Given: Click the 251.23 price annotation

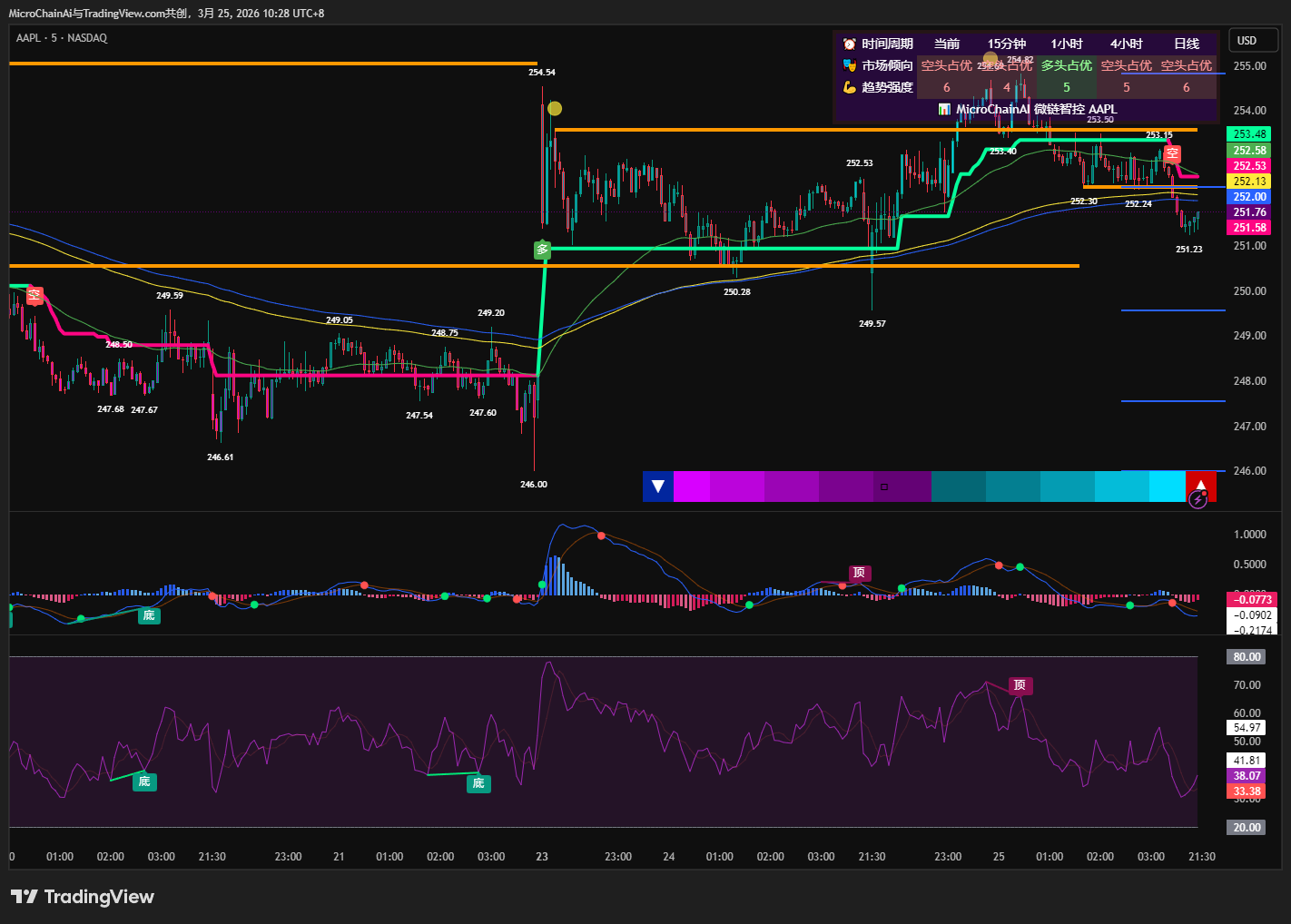Looking at the screenshot, I should (1189, 250).
